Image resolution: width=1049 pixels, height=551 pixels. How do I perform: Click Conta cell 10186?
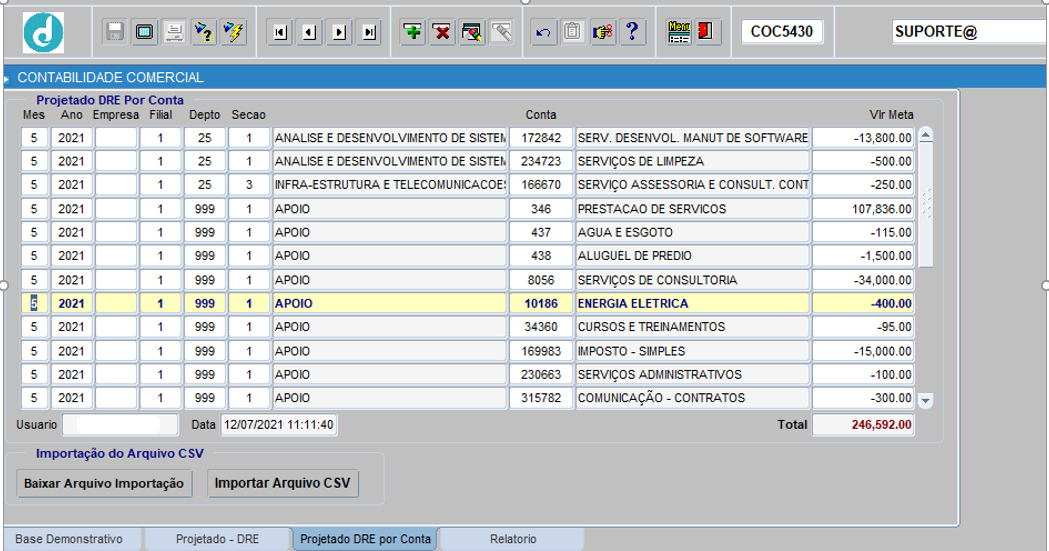(x=541, y=304)
